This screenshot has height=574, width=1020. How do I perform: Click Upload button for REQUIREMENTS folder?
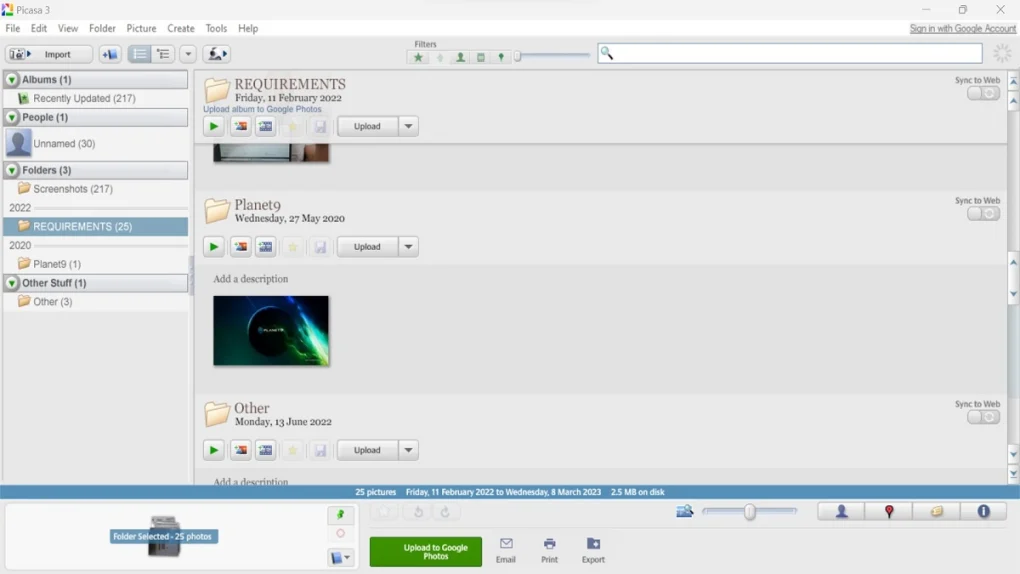368,126
